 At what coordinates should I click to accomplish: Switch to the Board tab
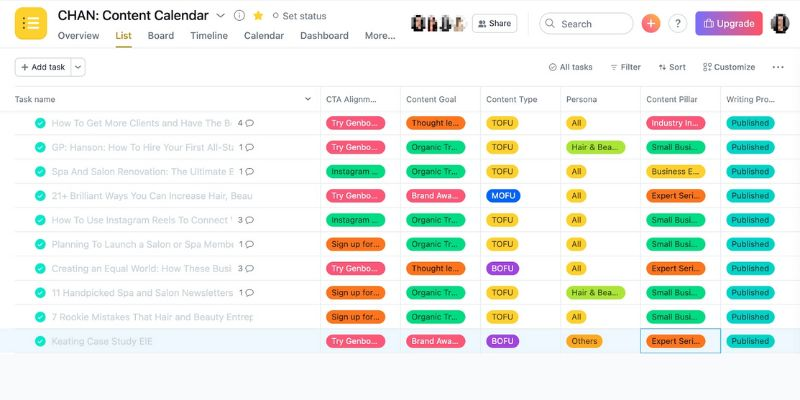click(x=160, y=36)
